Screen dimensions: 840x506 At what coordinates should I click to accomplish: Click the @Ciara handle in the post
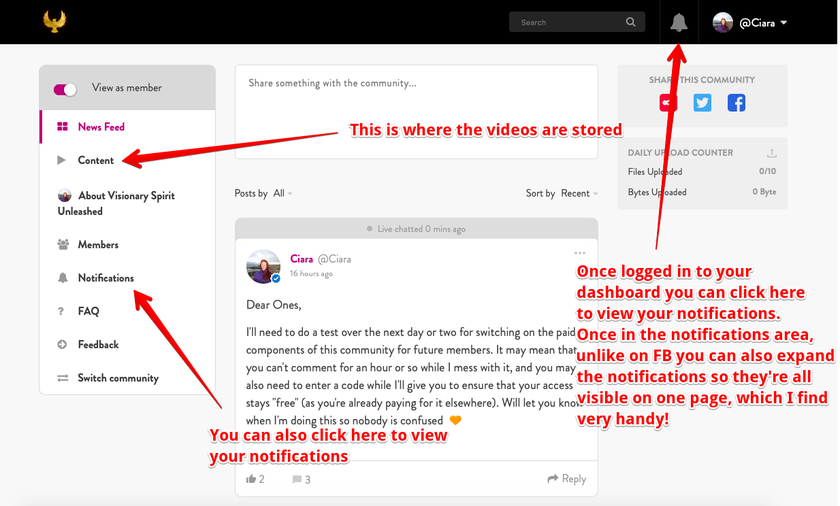tap(334, 259)
